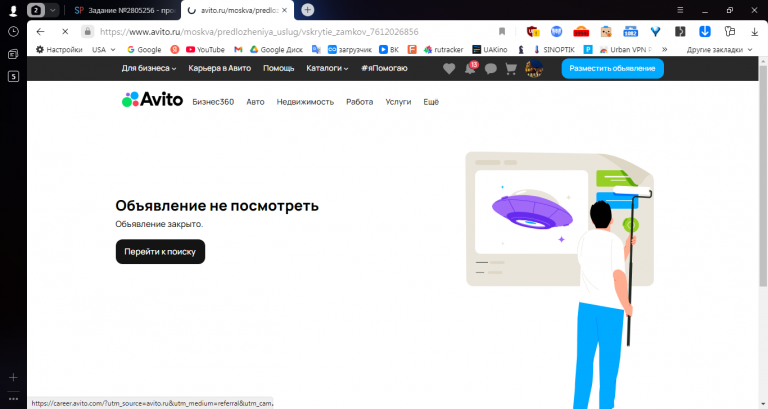The image size is (768, 409).
Task: Expand the Для бизнеса menu
Action: 149,69
